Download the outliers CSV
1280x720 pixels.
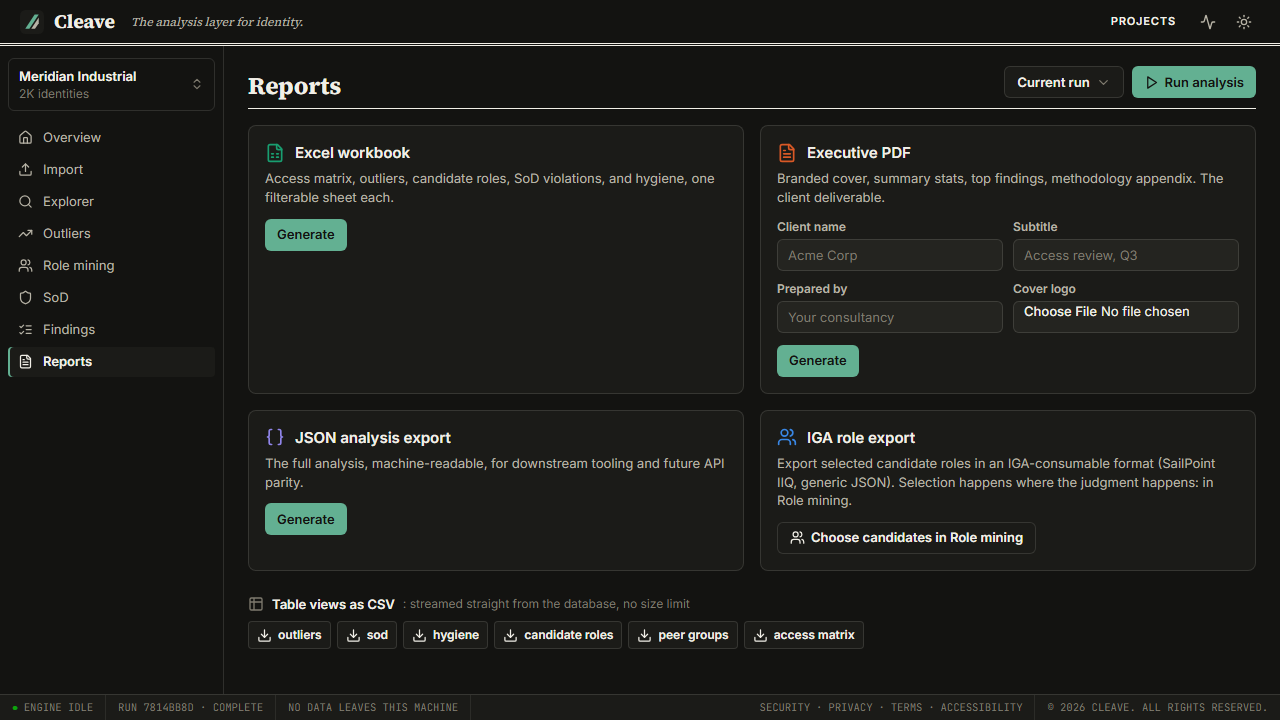[290, 635]
